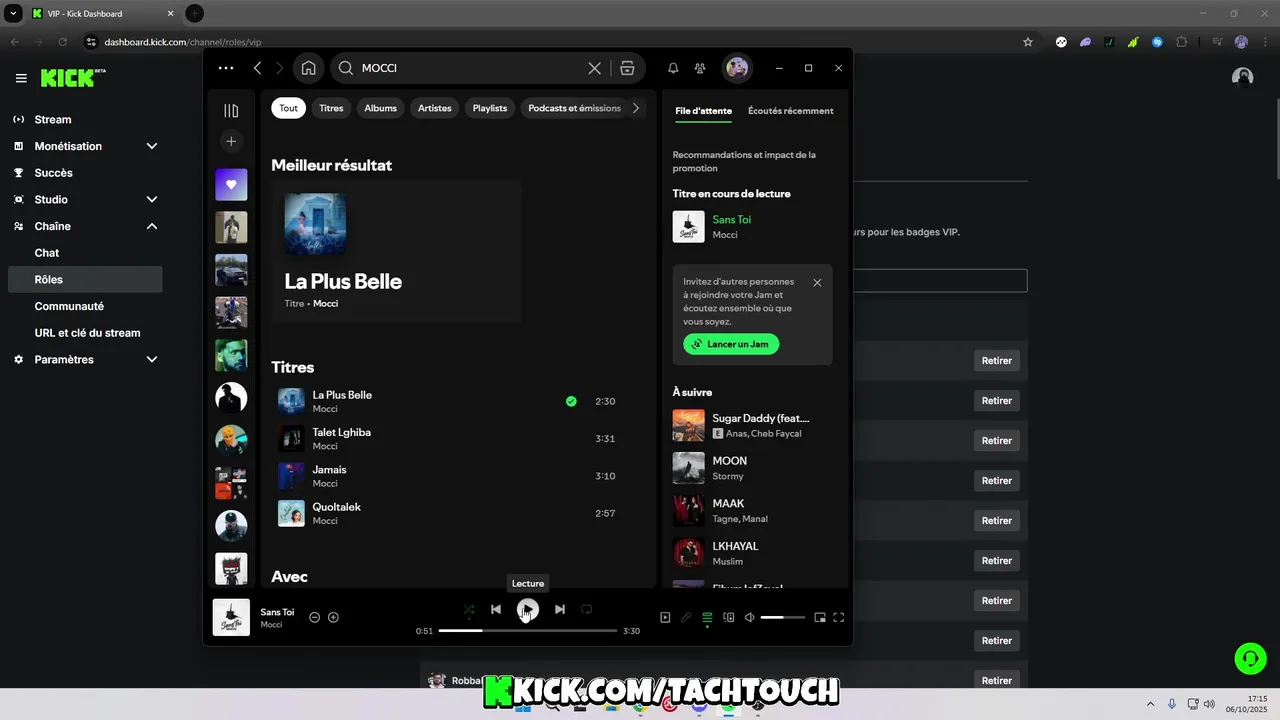Toggle repeat mode

pyautogui.click(x=587, y=609)
